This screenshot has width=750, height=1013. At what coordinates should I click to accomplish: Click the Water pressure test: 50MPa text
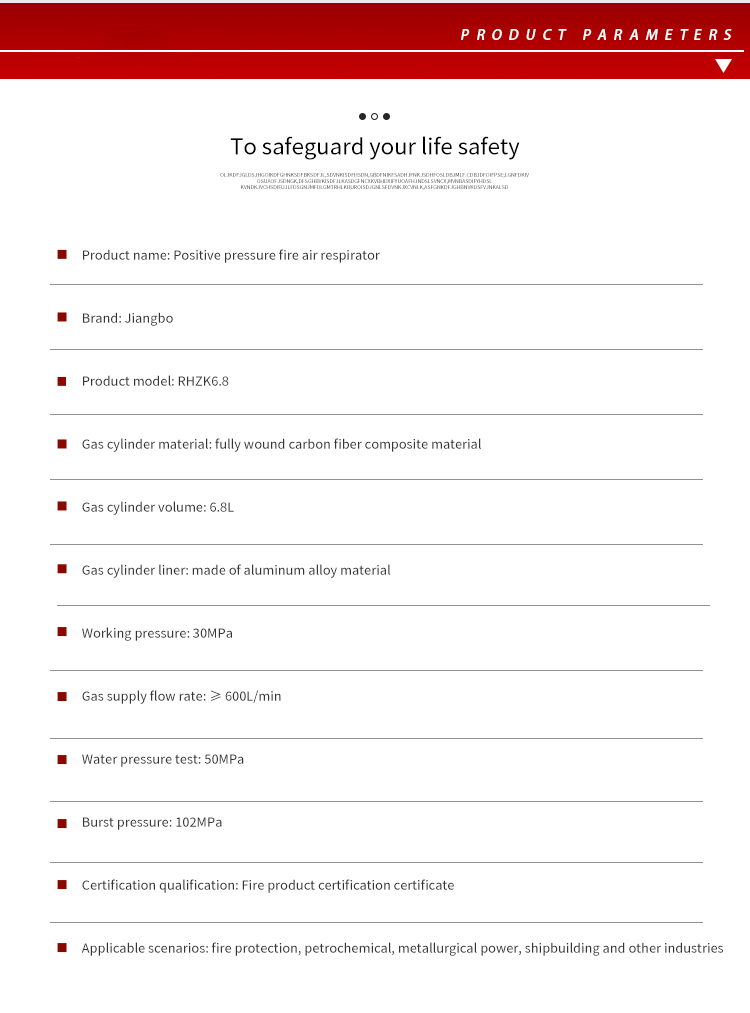point(163,759)
